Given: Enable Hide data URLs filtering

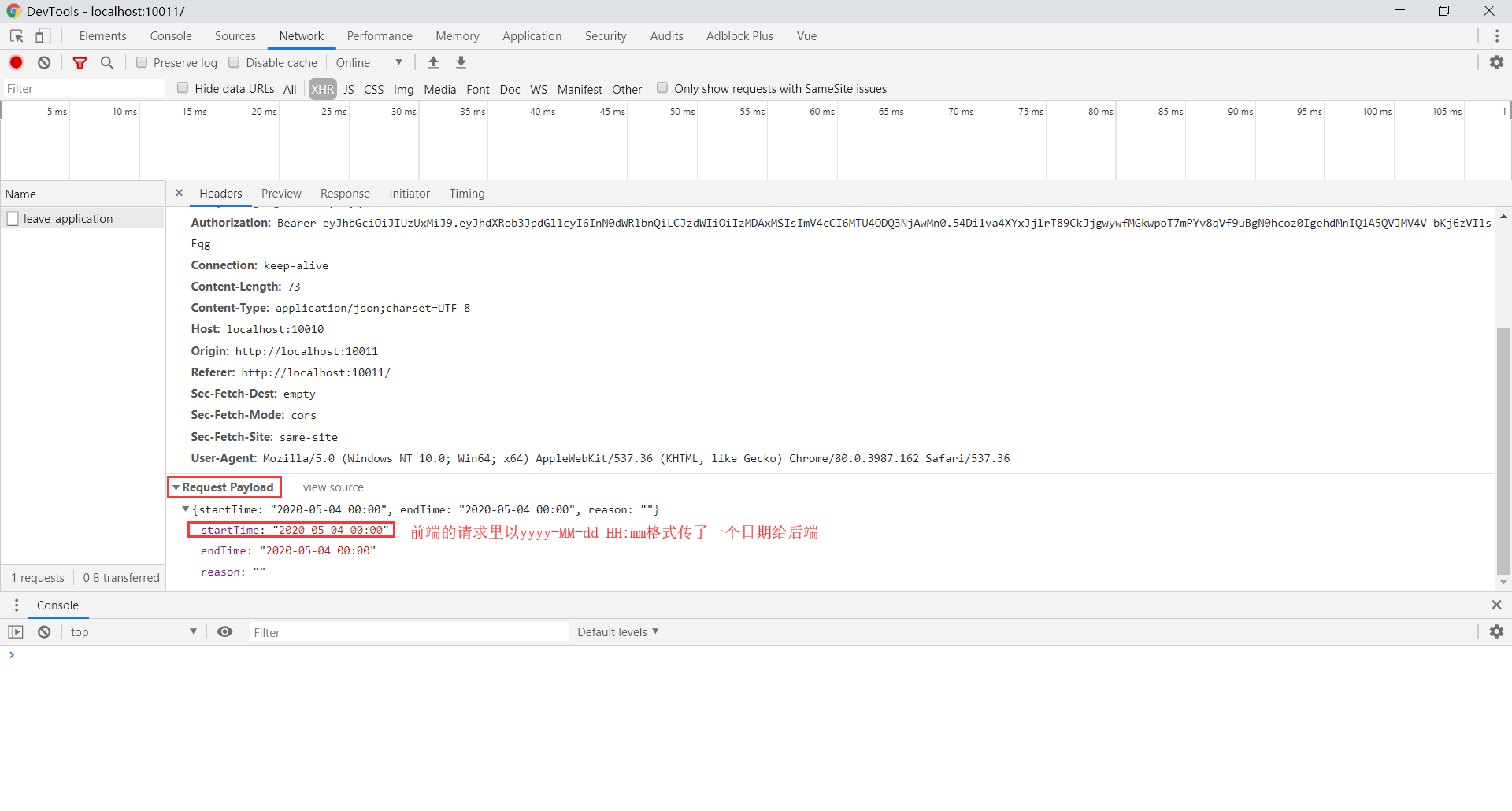Looking at the screenshot, I should (182, 88).
